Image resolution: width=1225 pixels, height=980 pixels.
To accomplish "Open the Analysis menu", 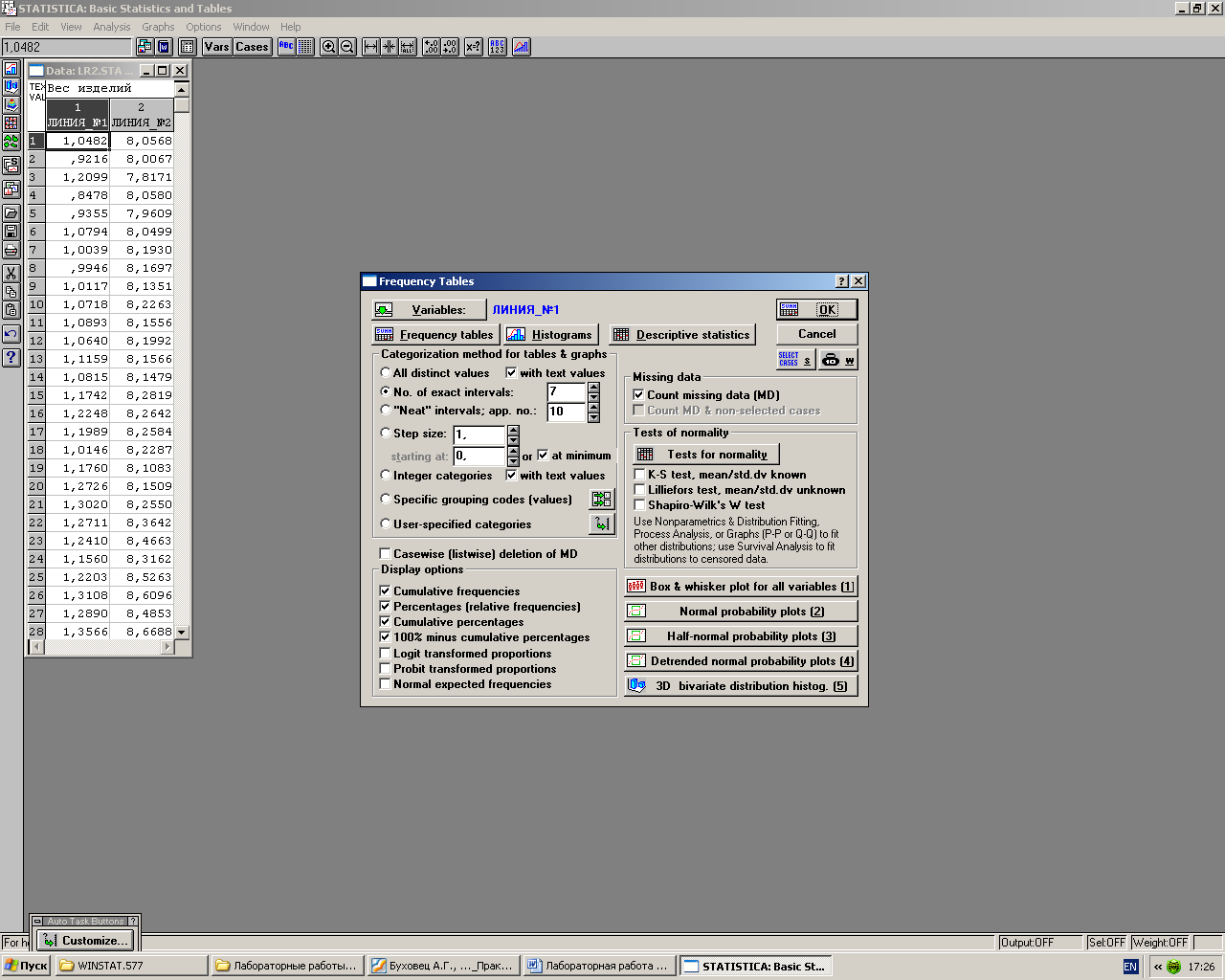I will pyautogui.click(x=111, y=27).
